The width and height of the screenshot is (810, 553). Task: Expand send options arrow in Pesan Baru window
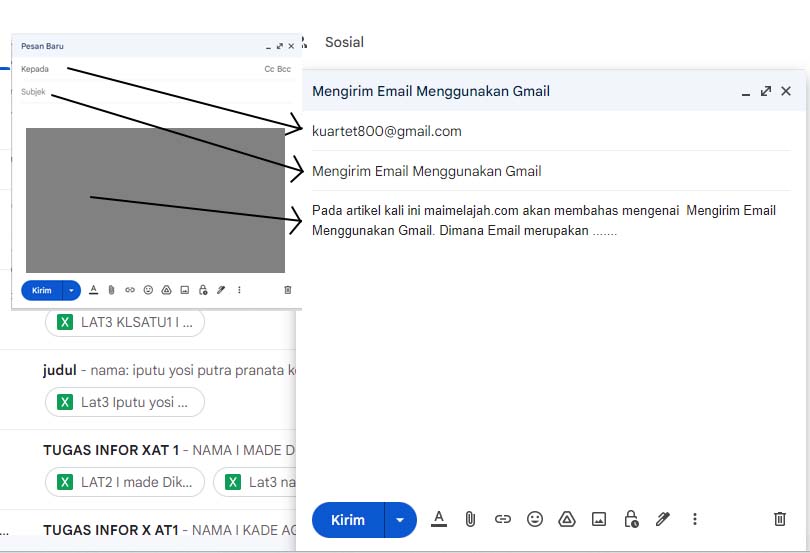71,290
